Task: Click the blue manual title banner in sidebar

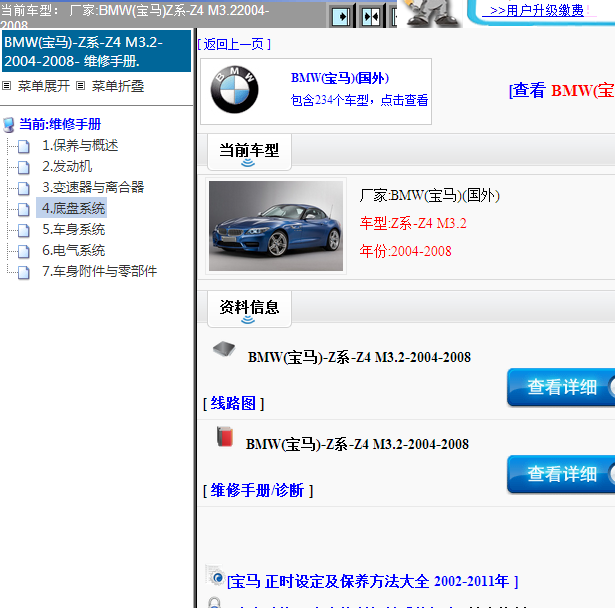Action: point(96,51)
